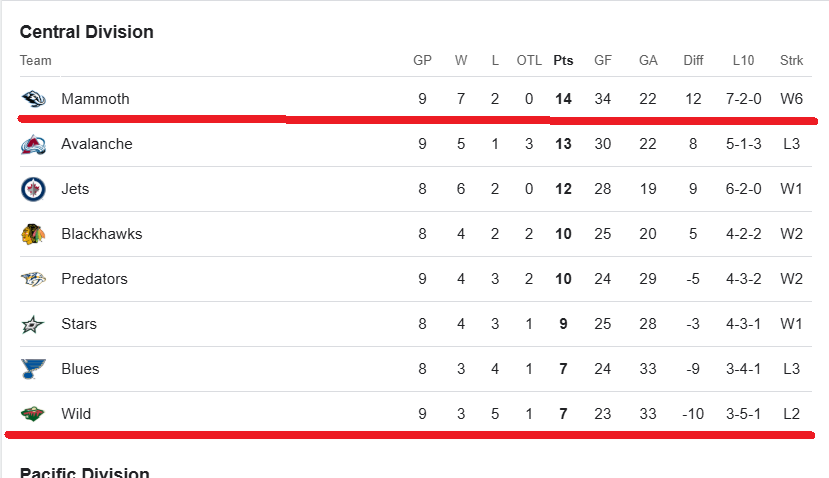Click the GP column header
829x478 pixels.
tap(422, 60)
